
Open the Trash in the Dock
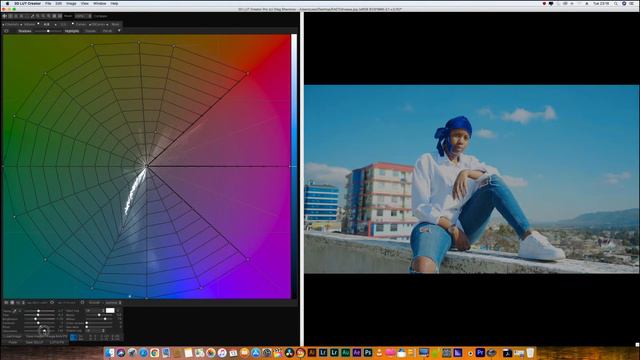pos(530,353)
